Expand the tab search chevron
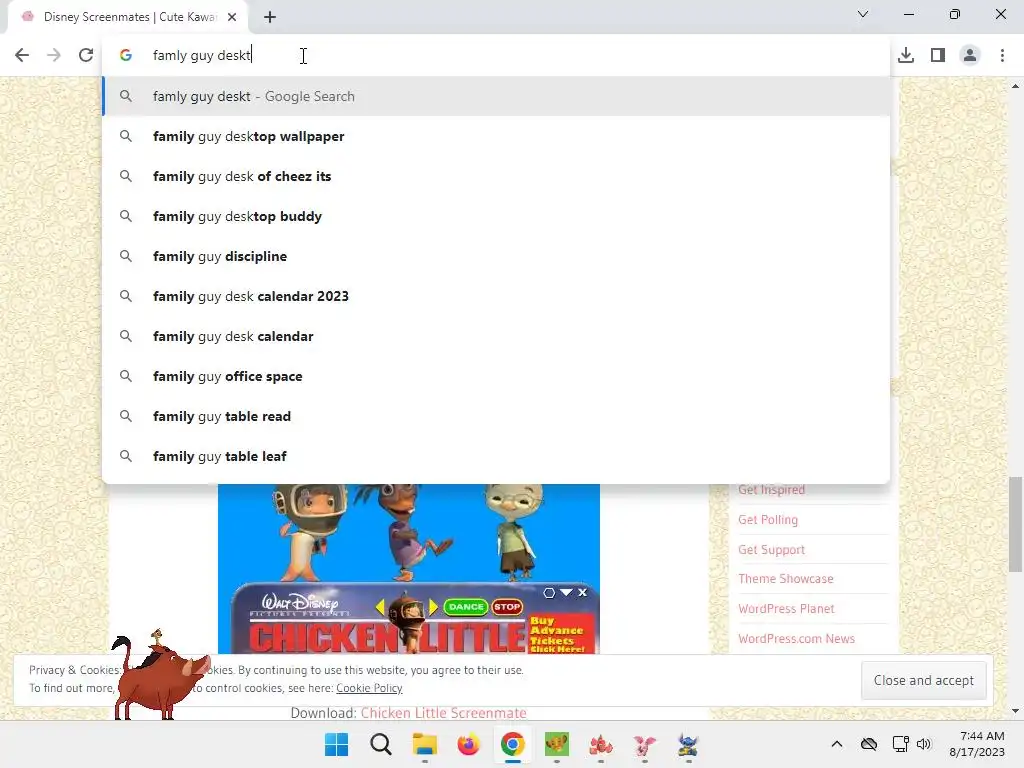 click(863, 14)
